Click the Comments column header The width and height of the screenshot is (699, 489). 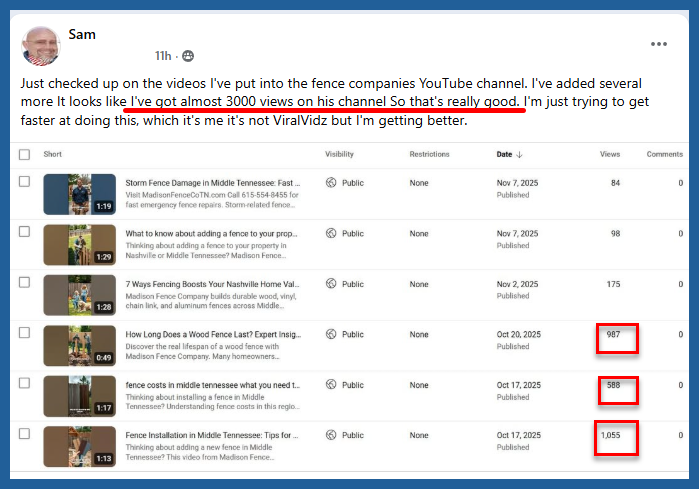pos(664,154)
